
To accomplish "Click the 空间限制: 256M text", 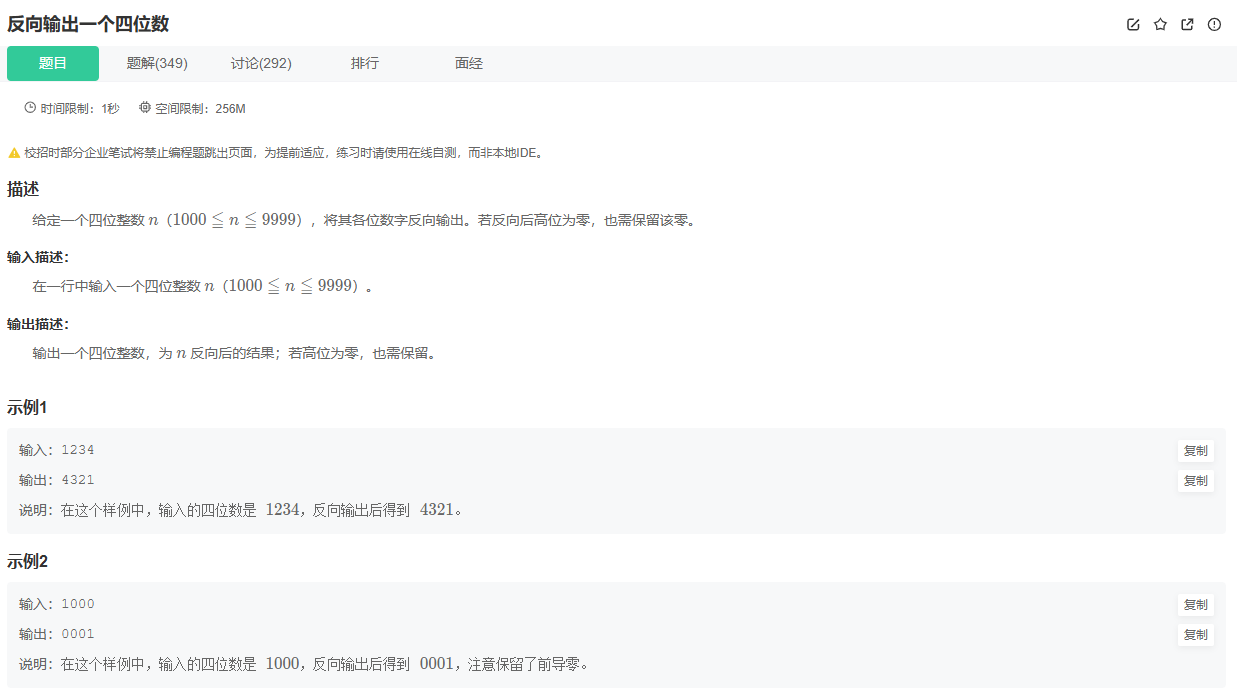I will pos(200,108).
